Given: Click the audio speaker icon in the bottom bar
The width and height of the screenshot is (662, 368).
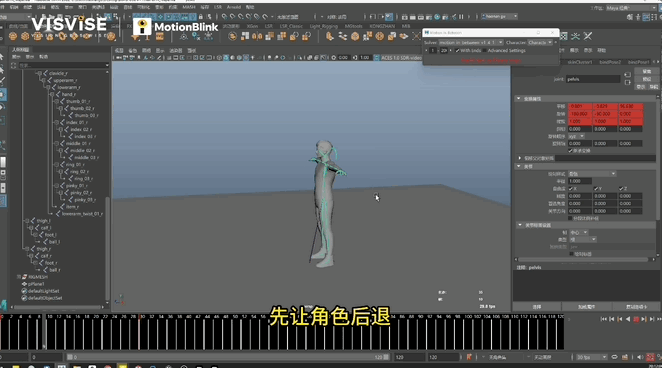Looking at the screenshot, I should pyautogui.click(x=640, y=357).
